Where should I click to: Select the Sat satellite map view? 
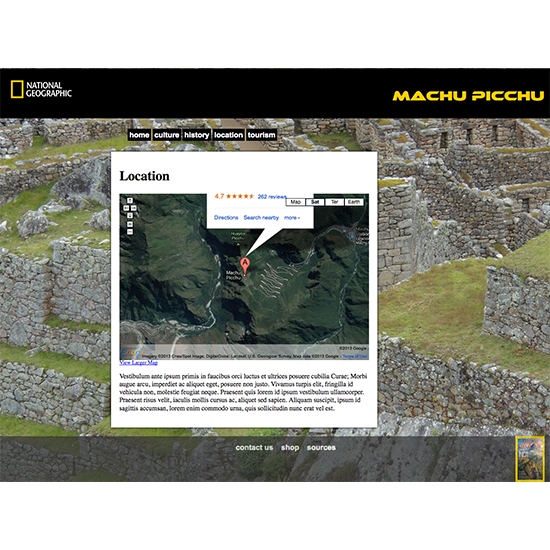(315, 202)
